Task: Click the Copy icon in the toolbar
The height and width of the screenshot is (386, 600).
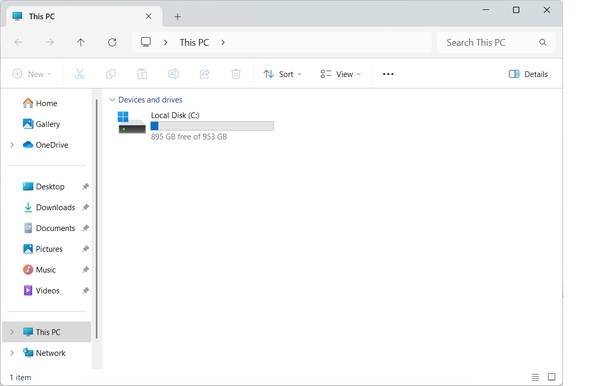Action: (x=111, y=74)
